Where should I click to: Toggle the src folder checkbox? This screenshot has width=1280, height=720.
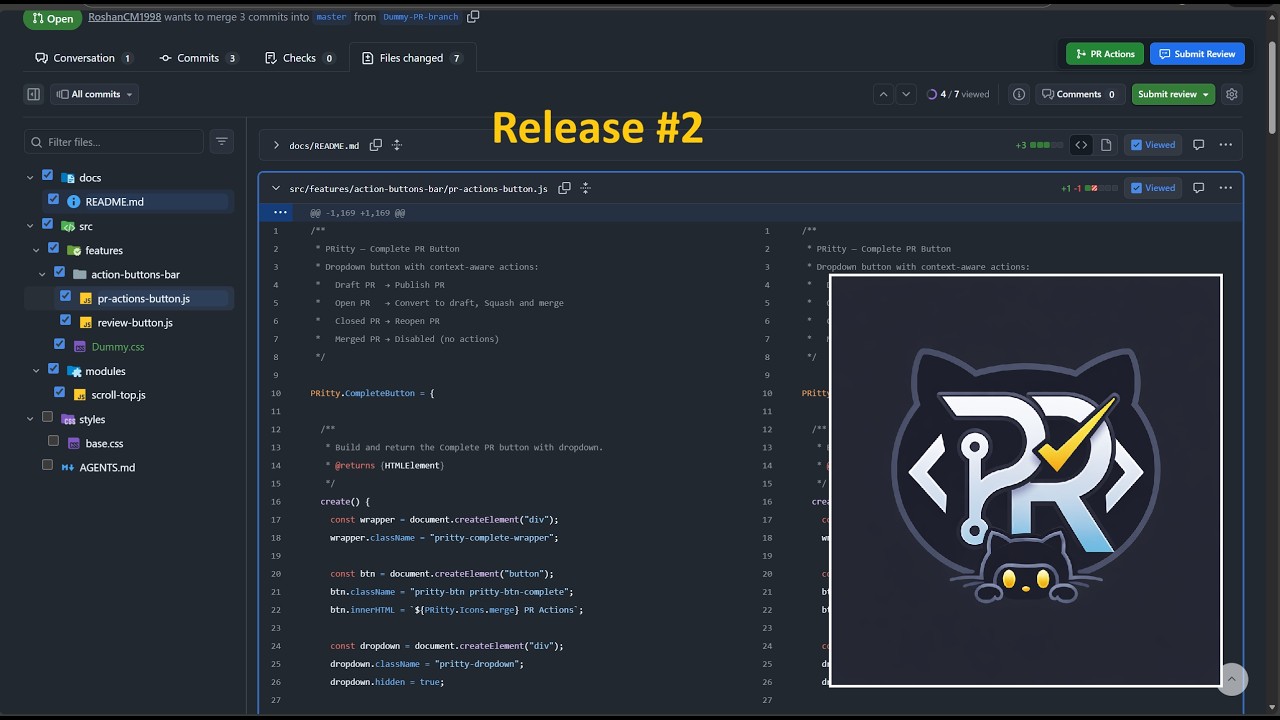point(47,224)
